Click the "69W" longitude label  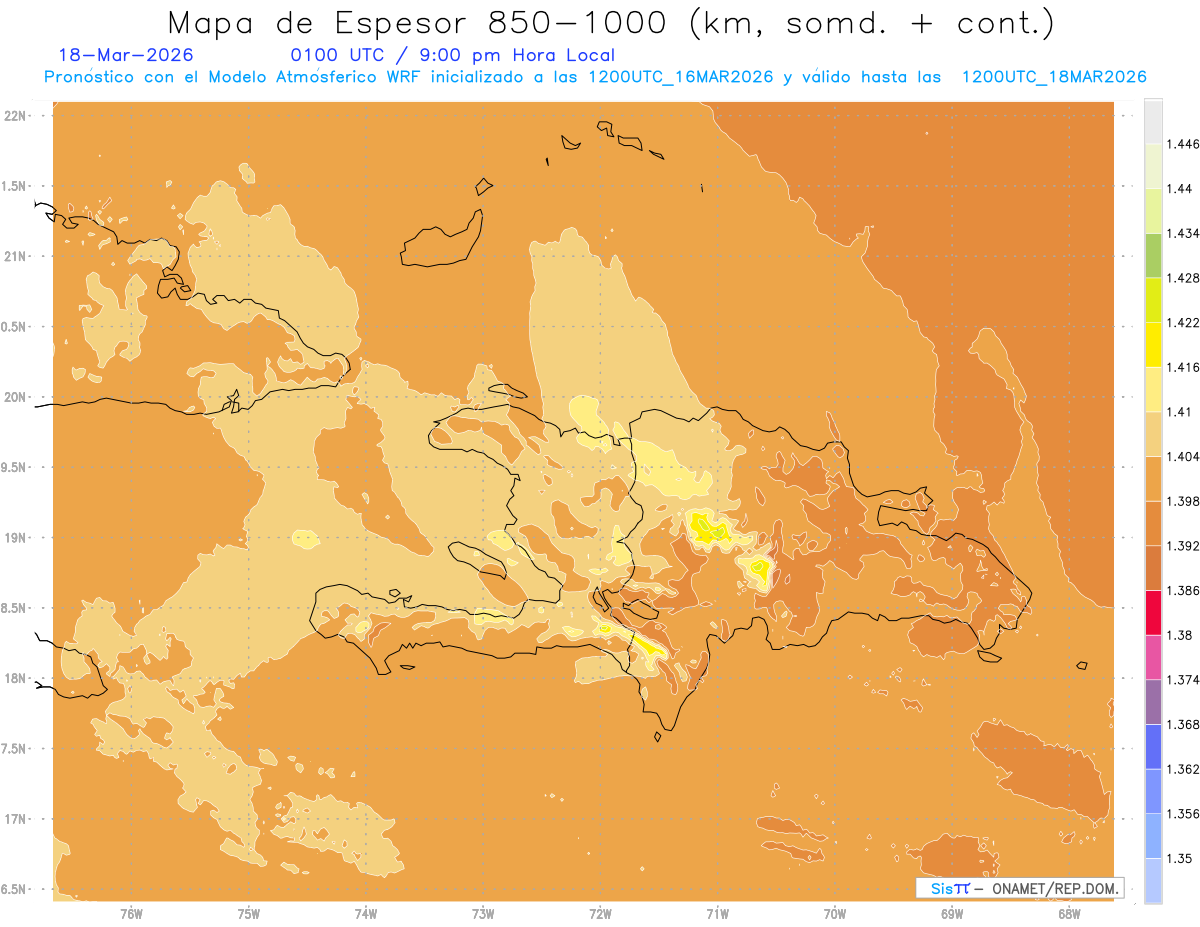click(x=952, y=913)
